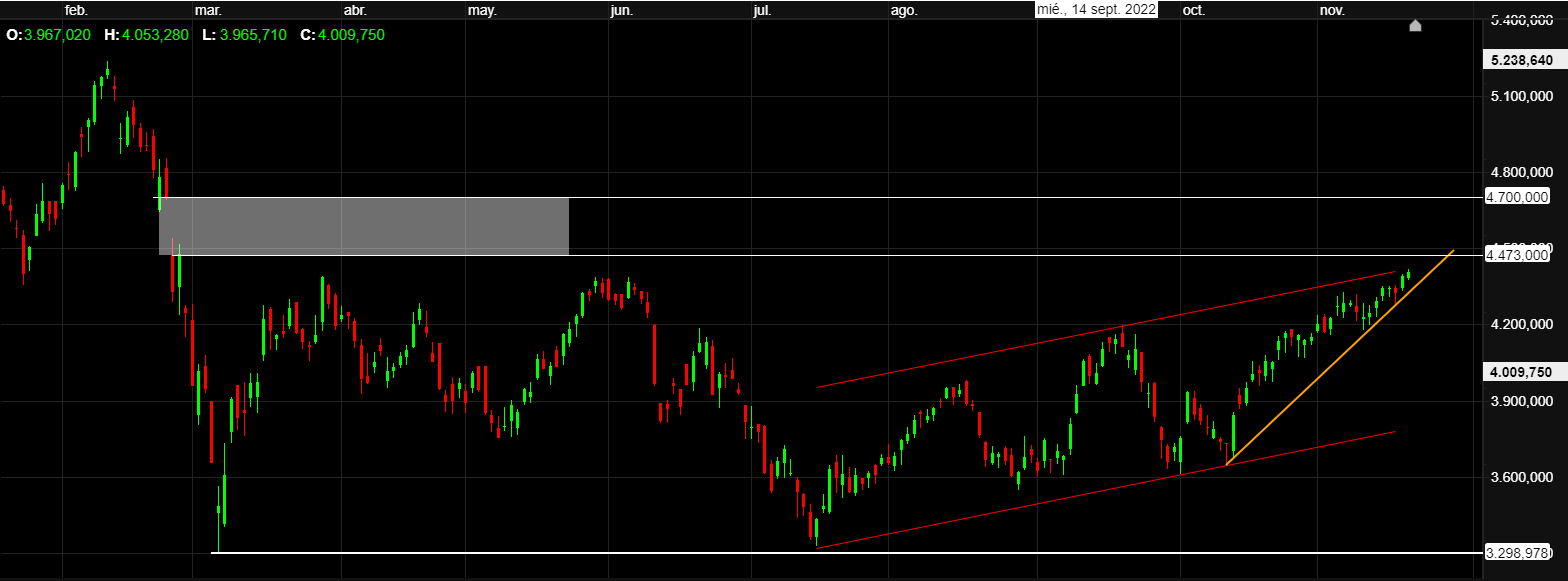This screenshot has height=581, width=1568.
Task: Click the Low value 3.965,710
Action: click(252, 35)
